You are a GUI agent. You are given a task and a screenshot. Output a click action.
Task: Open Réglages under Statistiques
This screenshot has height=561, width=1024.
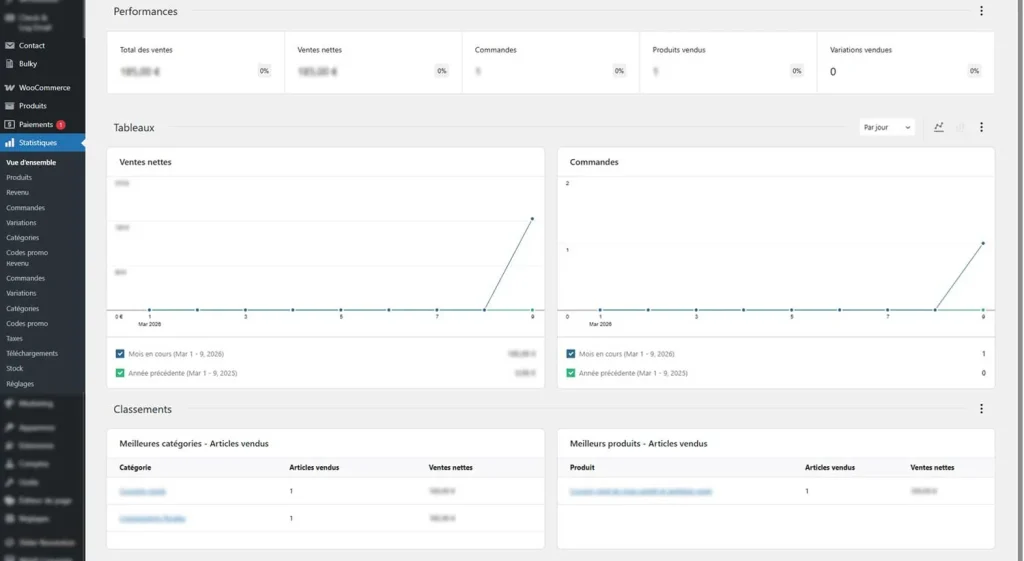click(20, 384)
